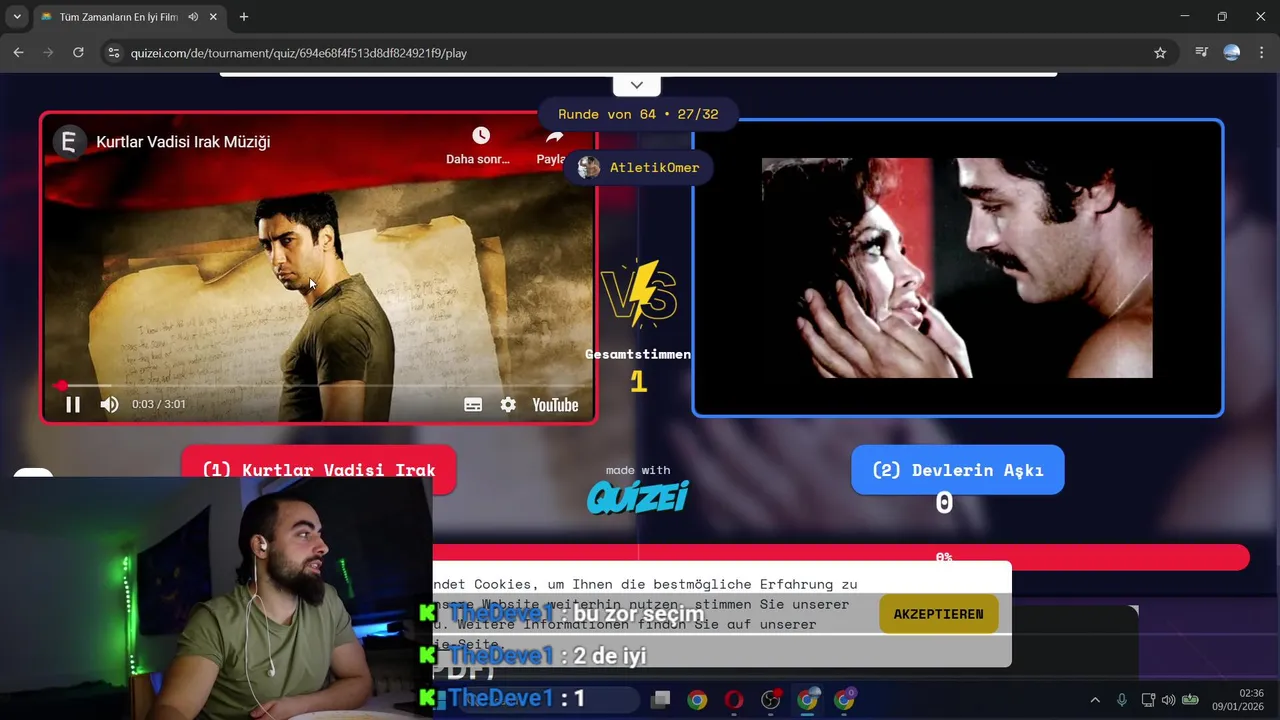This screenshot has width=1280, height=720.
Task: Open a new browser tab
Action: tap(244, 17)
